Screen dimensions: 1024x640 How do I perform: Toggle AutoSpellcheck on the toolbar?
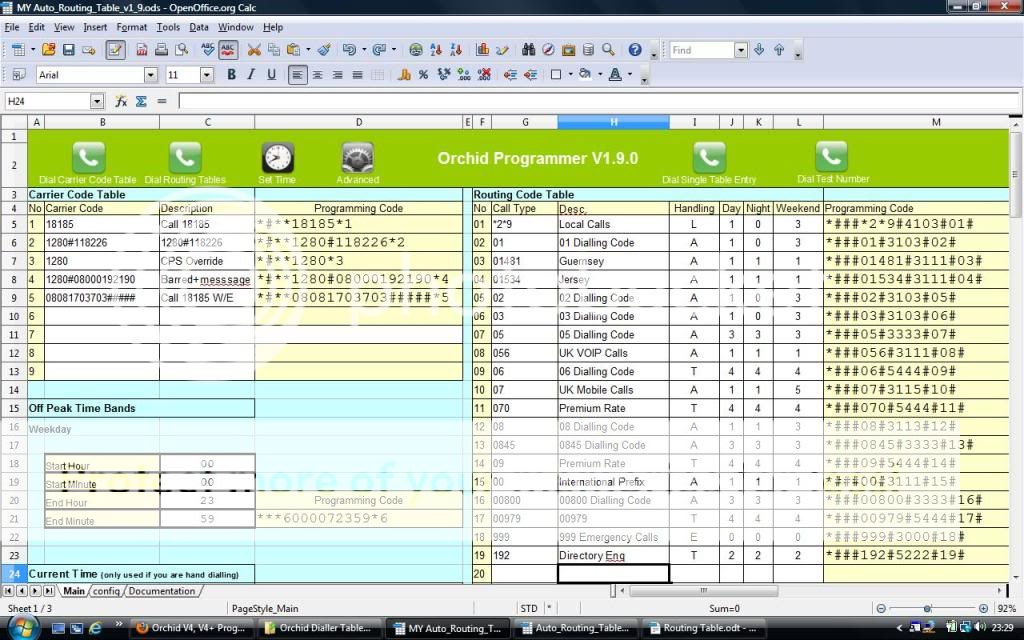click(x=228, y=50)
